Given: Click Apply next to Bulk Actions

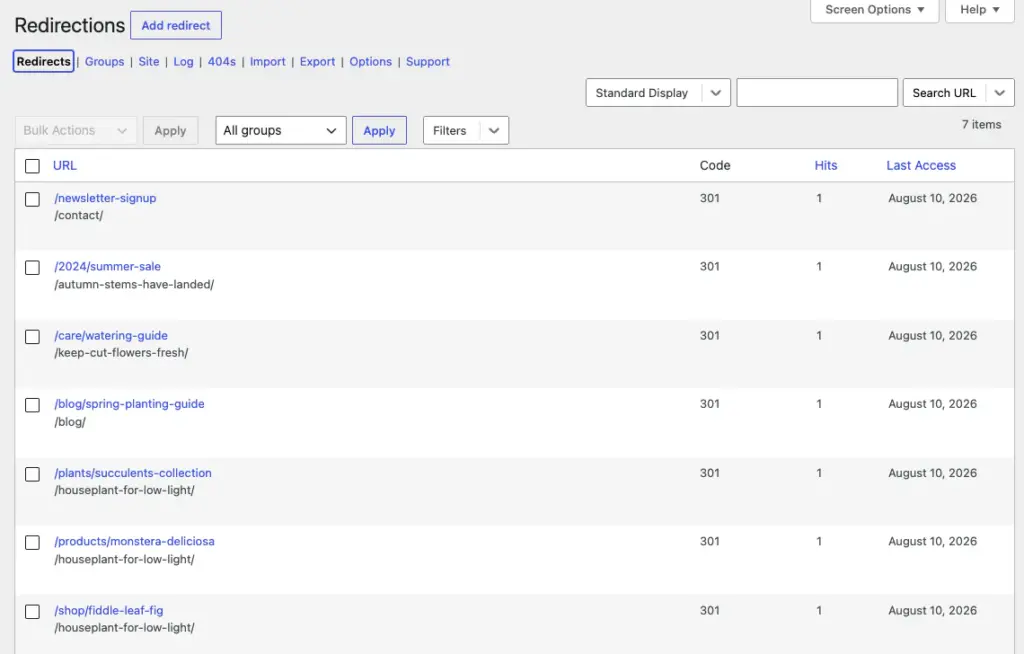Looking at the screenshot, I should (x=170, y=131).
